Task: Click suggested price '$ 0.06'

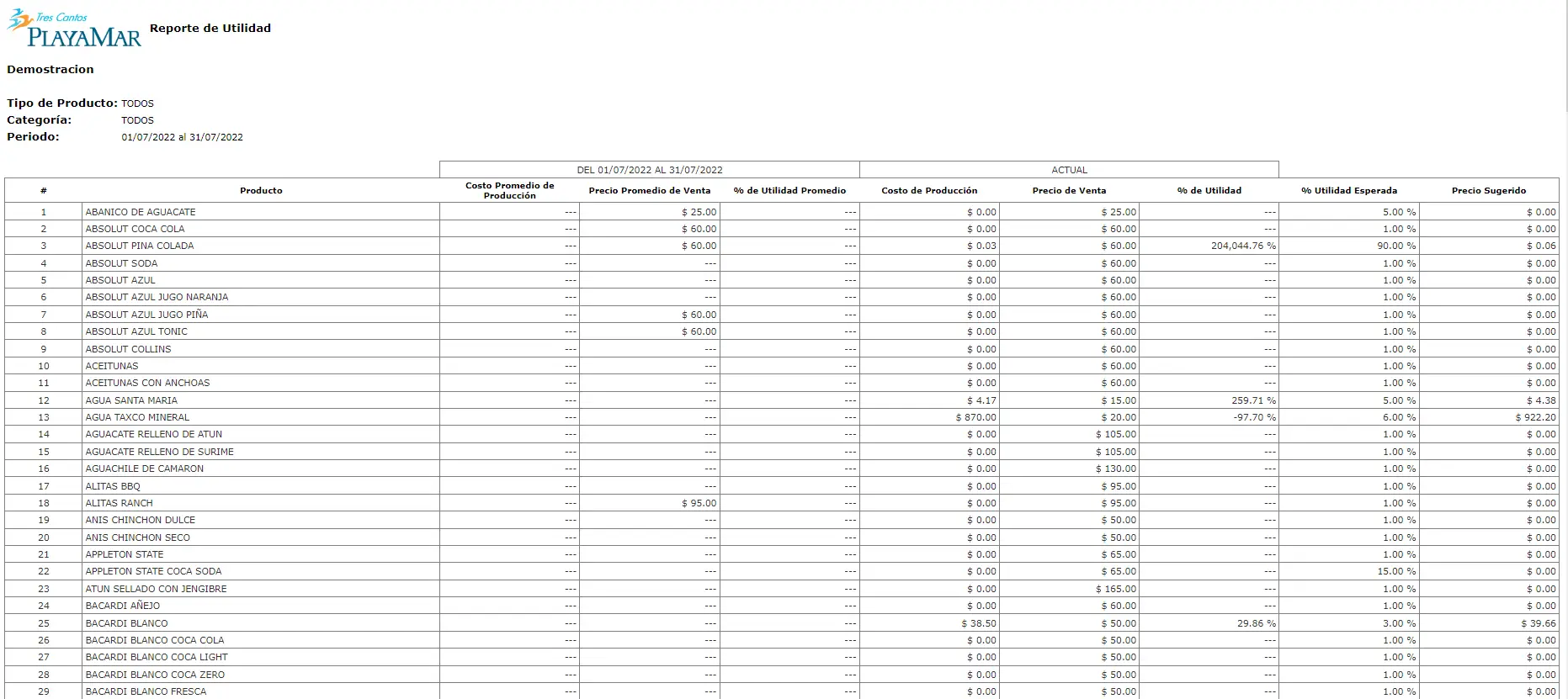Action: (1541, 246)
